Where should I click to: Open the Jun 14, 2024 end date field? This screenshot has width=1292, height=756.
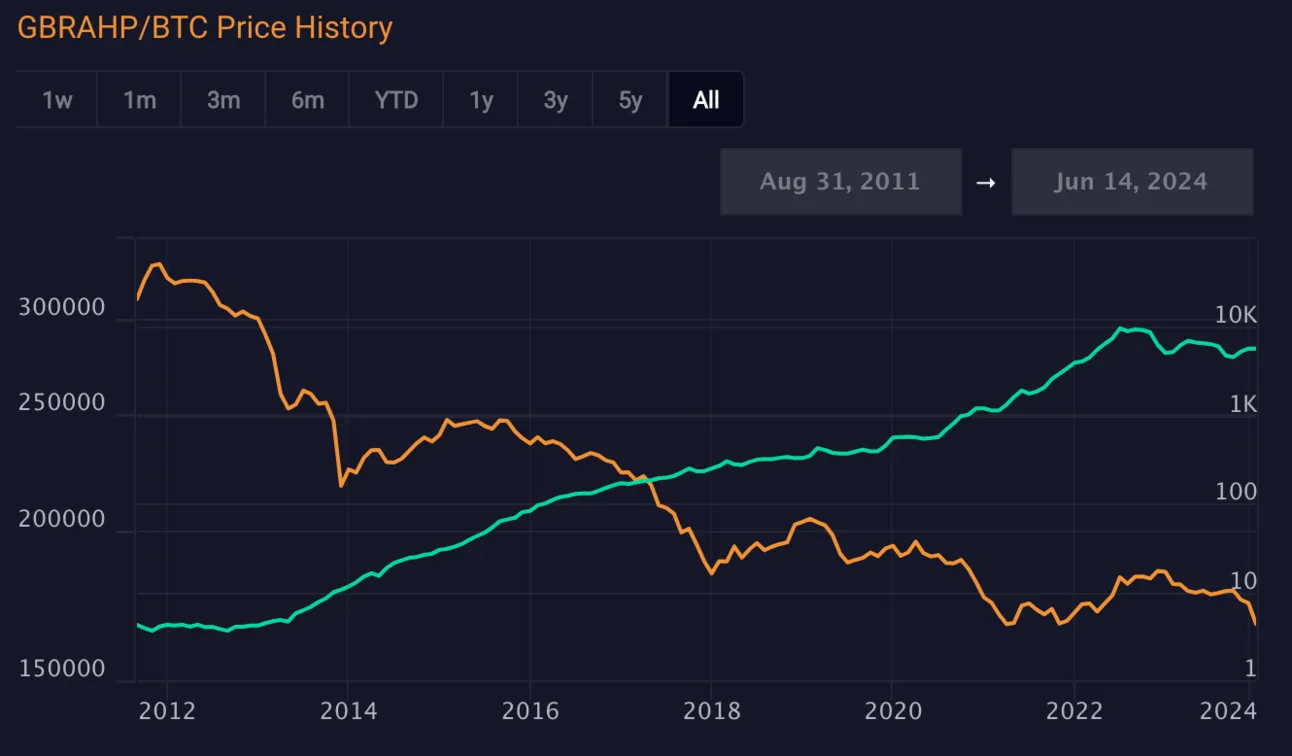[1131, 182]
